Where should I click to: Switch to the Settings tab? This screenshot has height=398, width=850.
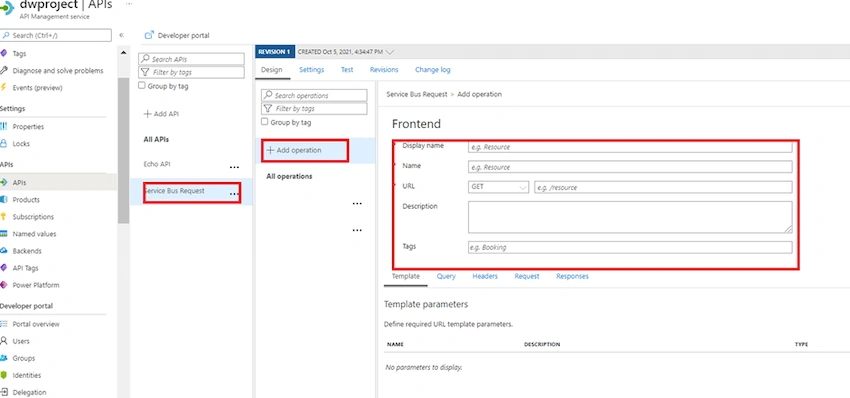[312, 70]
